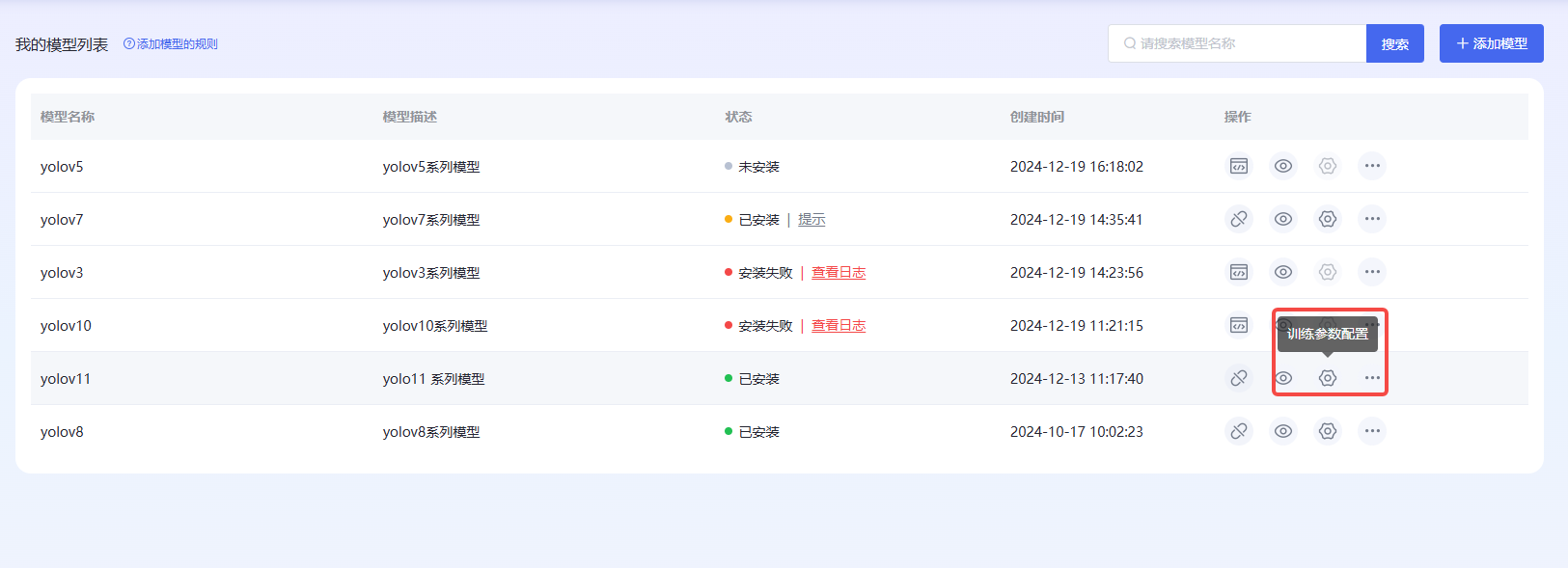Click the 已安装 status in yolov7 row
The height and width of the screenshot is (568, 1568).
[758, 220]
